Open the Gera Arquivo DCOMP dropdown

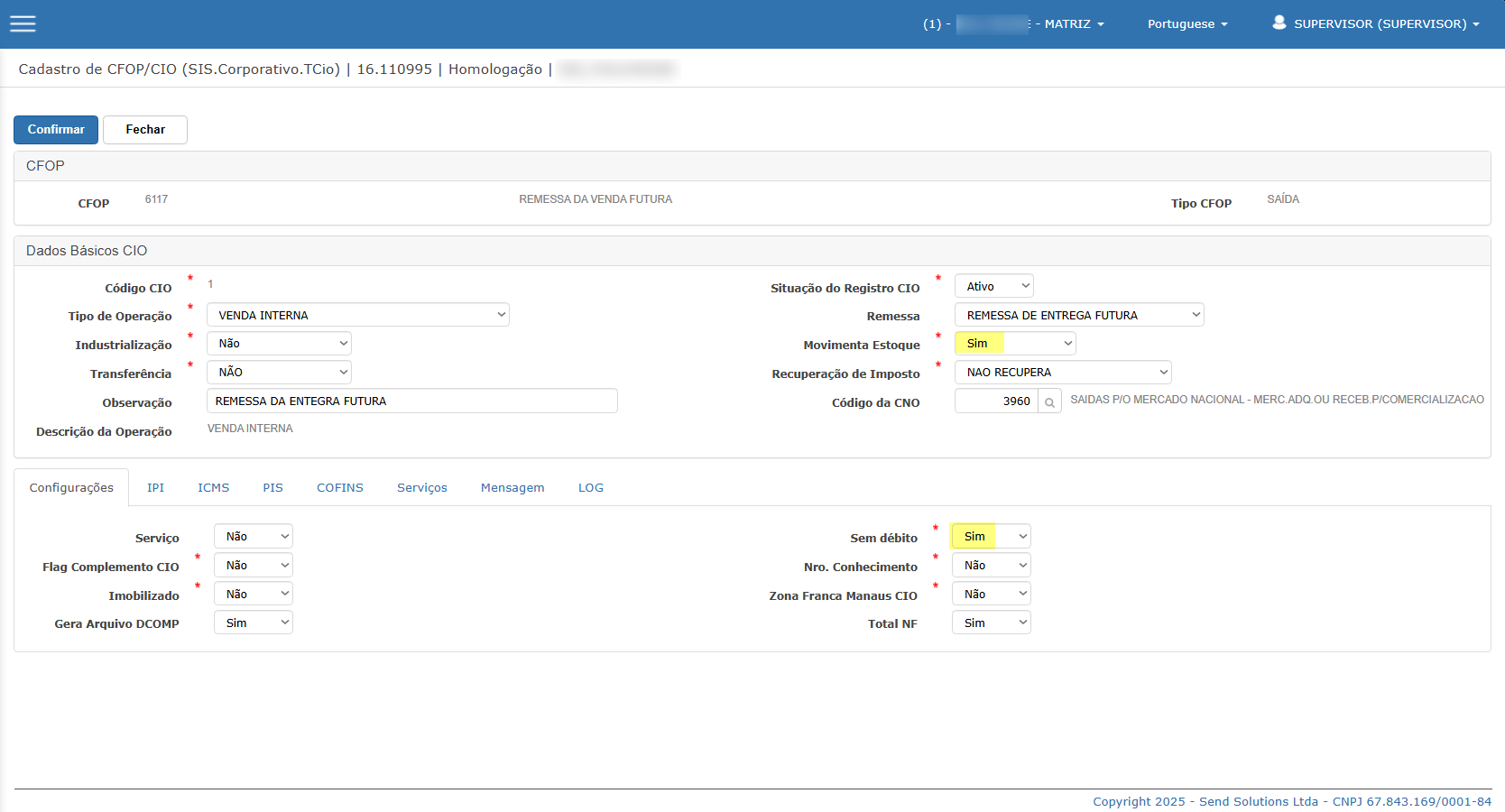[x=254, y=623]
